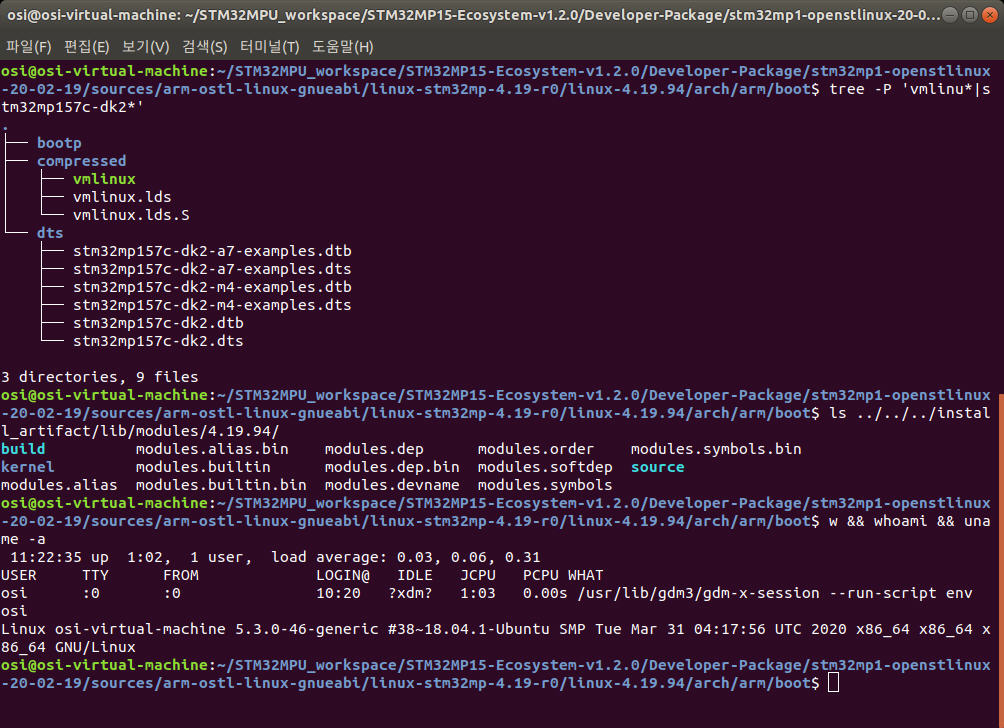1004x728 pixels.
Task: Click 'modules.order' in ls output
Action: pyautogui.click(x=536, y=449)
